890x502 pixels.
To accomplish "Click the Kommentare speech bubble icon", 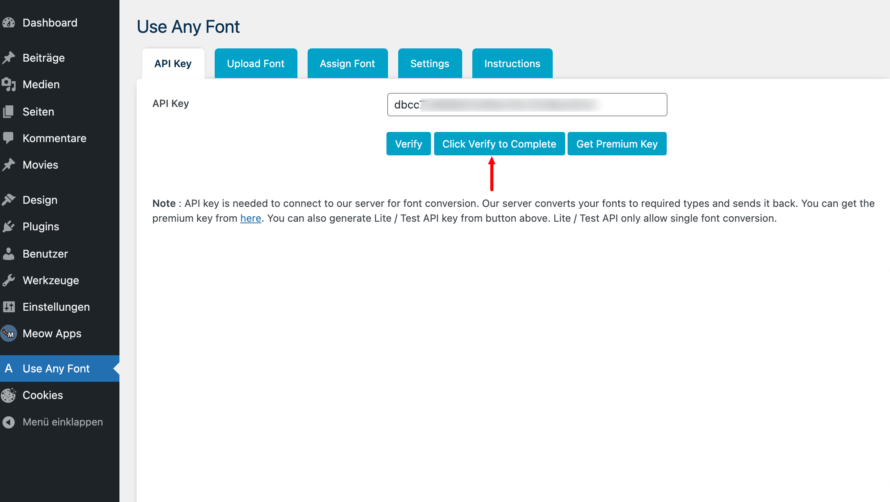I will pos(9,138).
